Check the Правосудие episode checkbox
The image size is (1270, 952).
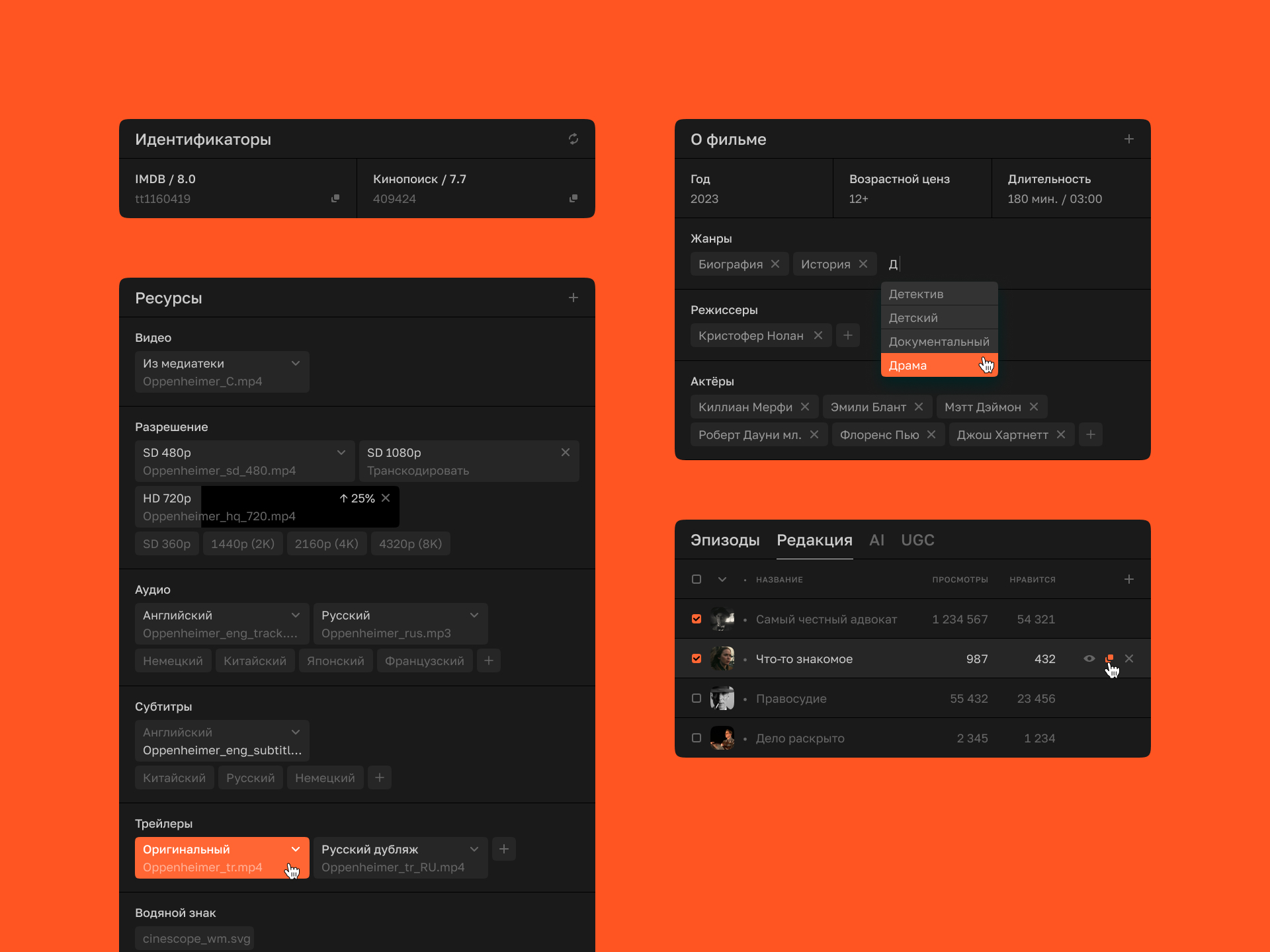[x=697, y=698]
